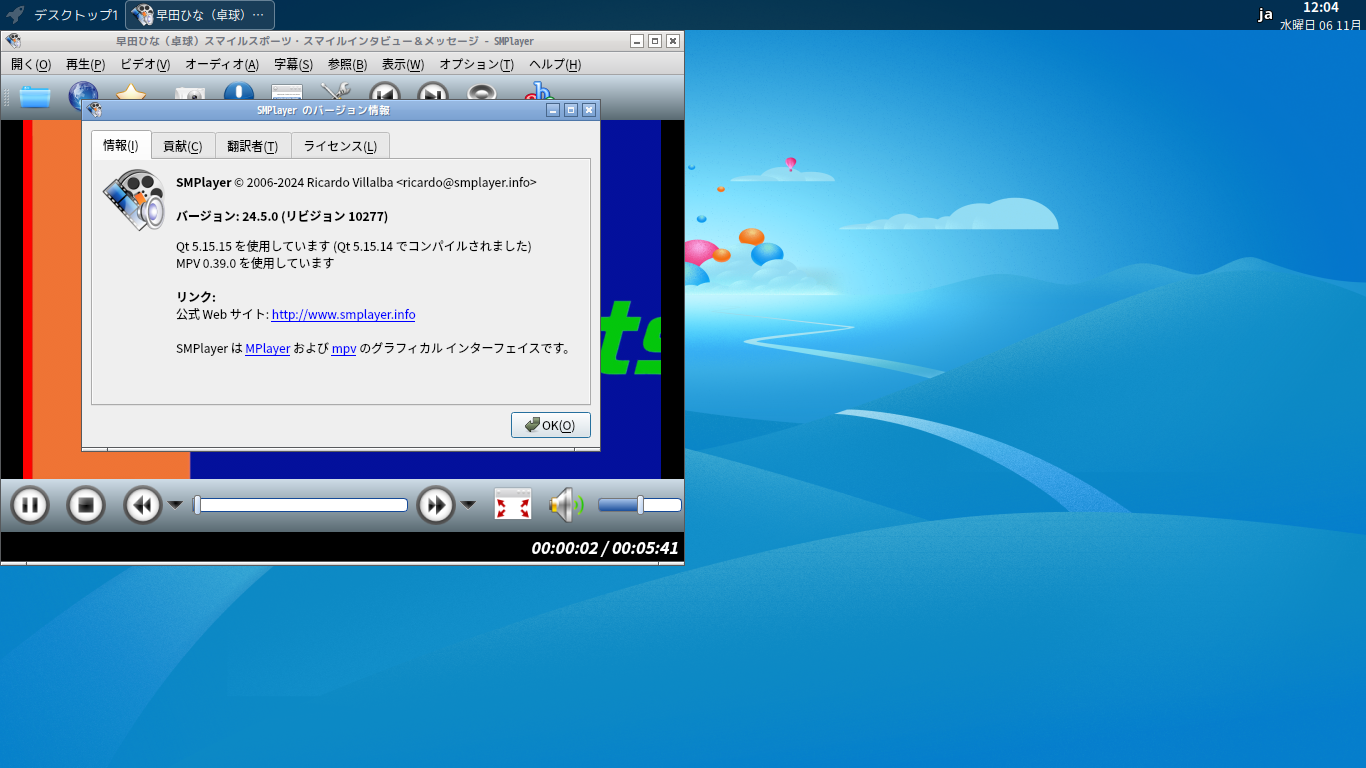
Task: Open the http://www.smplayer.info link
Action: (x=343, y=314)
